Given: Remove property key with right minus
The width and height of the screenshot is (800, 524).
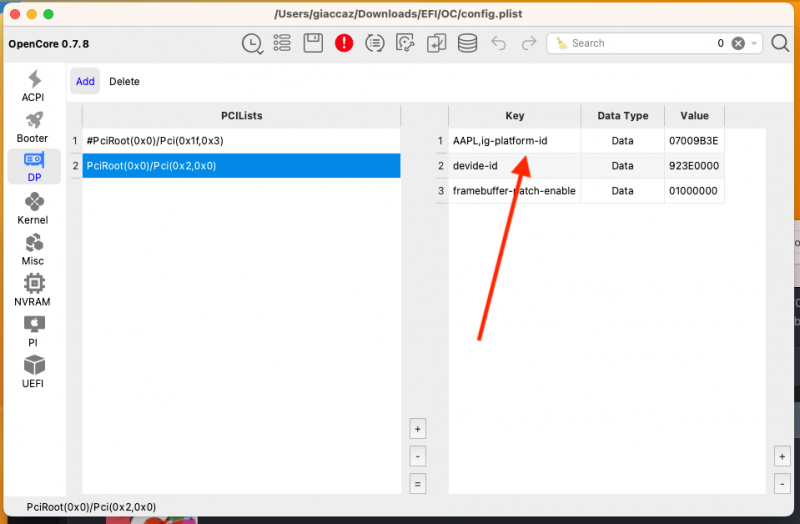Looking at the screenshot, I should click(x=782, y=484).
